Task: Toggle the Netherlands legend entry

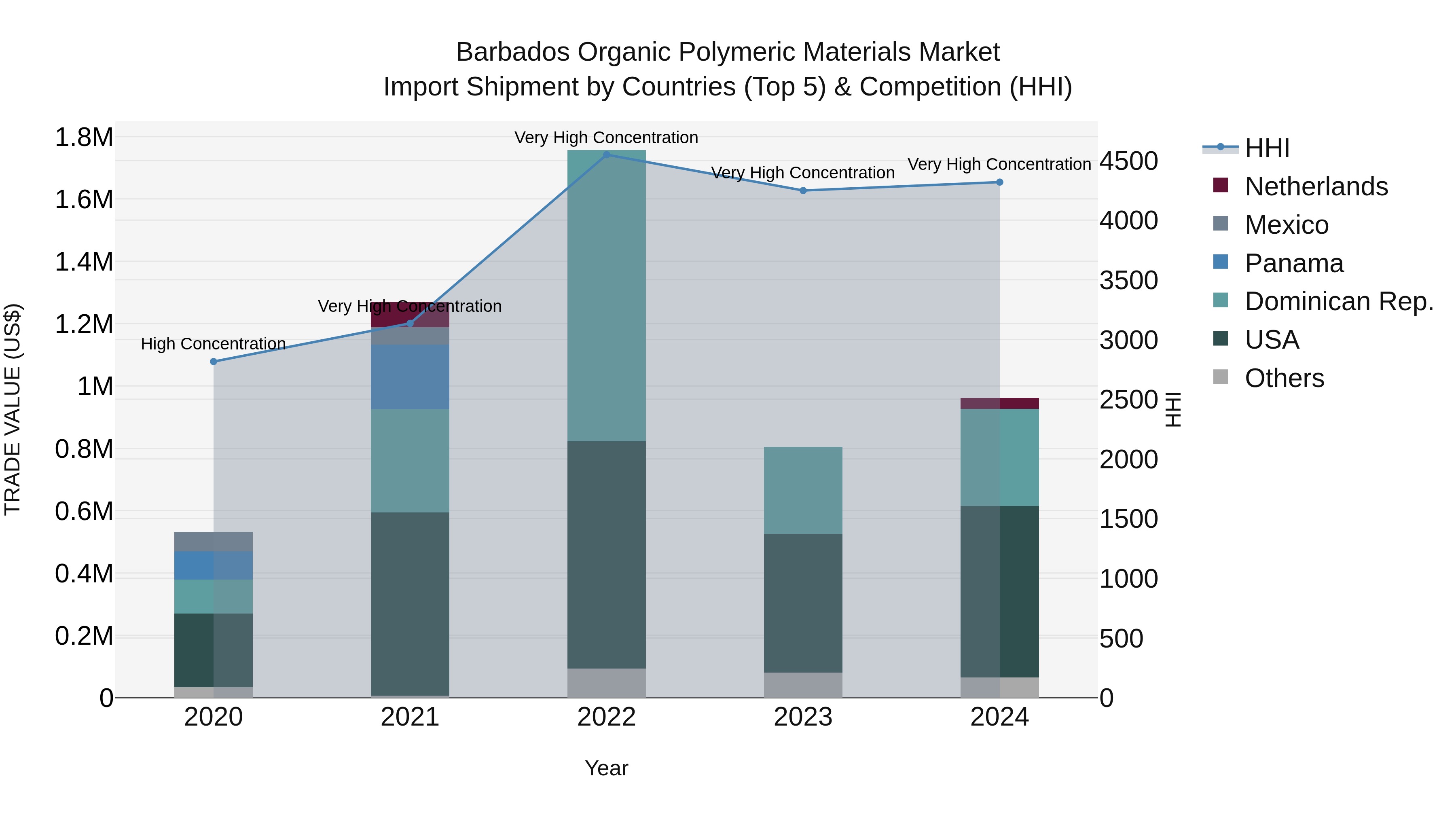Action: tap(1301, 186)
